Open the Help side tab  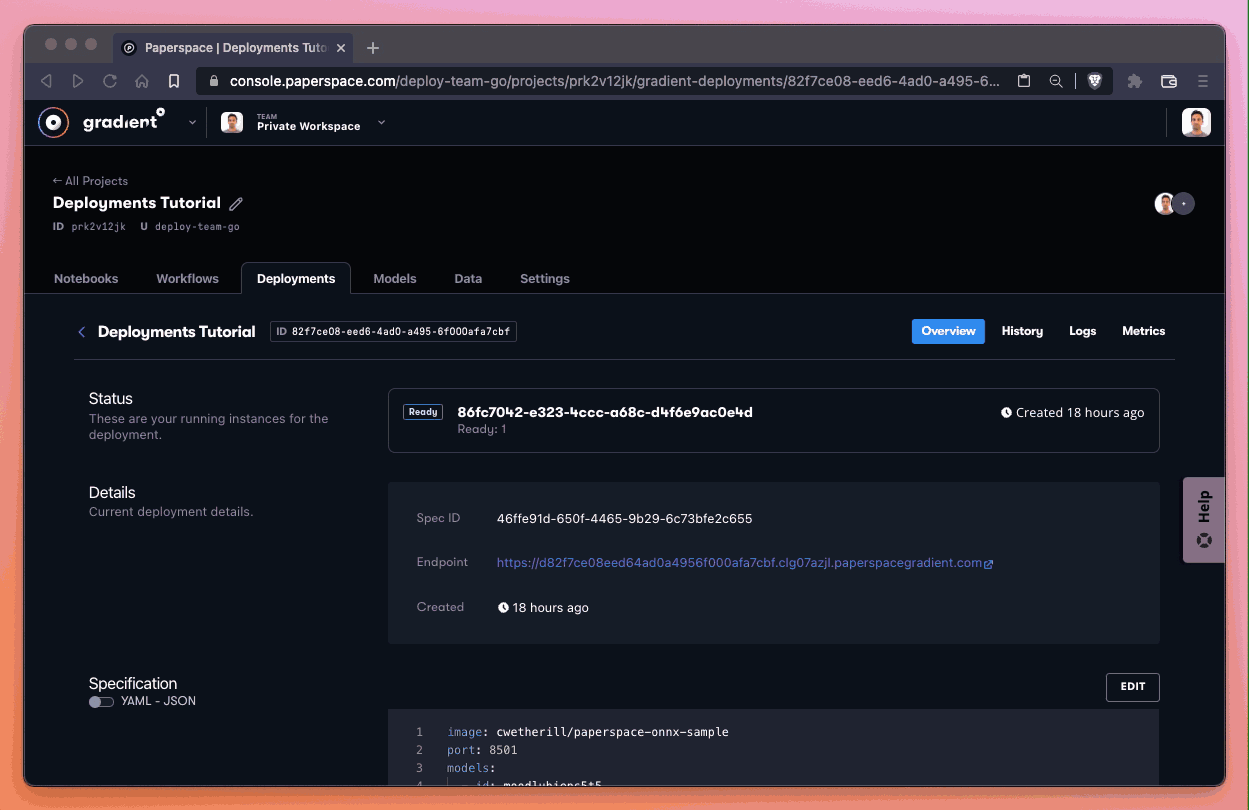click(1204, 520)
